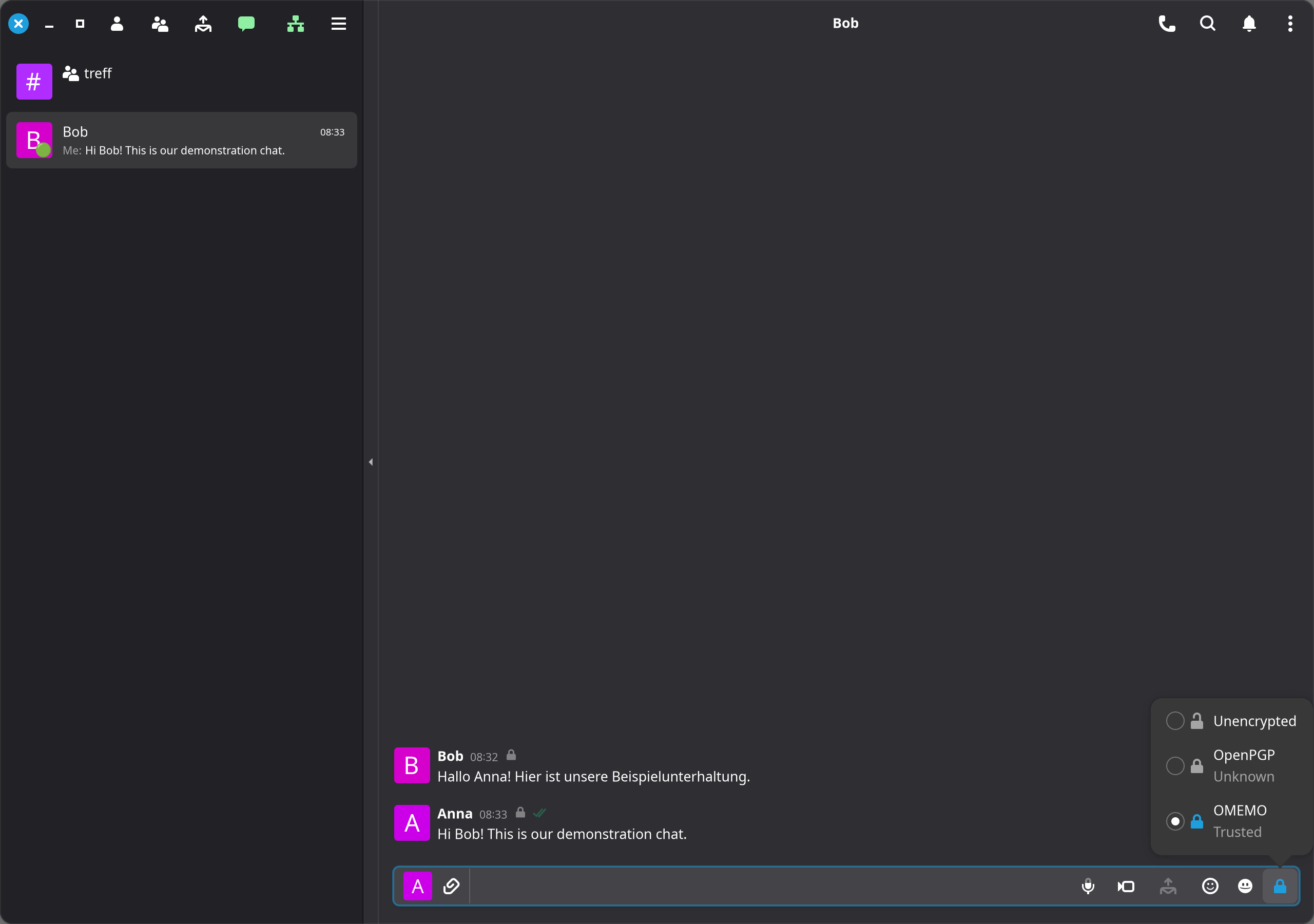Click Anna's avatar beside her message
Image resolution: width=1314 pixels, height=924 pixels.
[x=412, y=823]
